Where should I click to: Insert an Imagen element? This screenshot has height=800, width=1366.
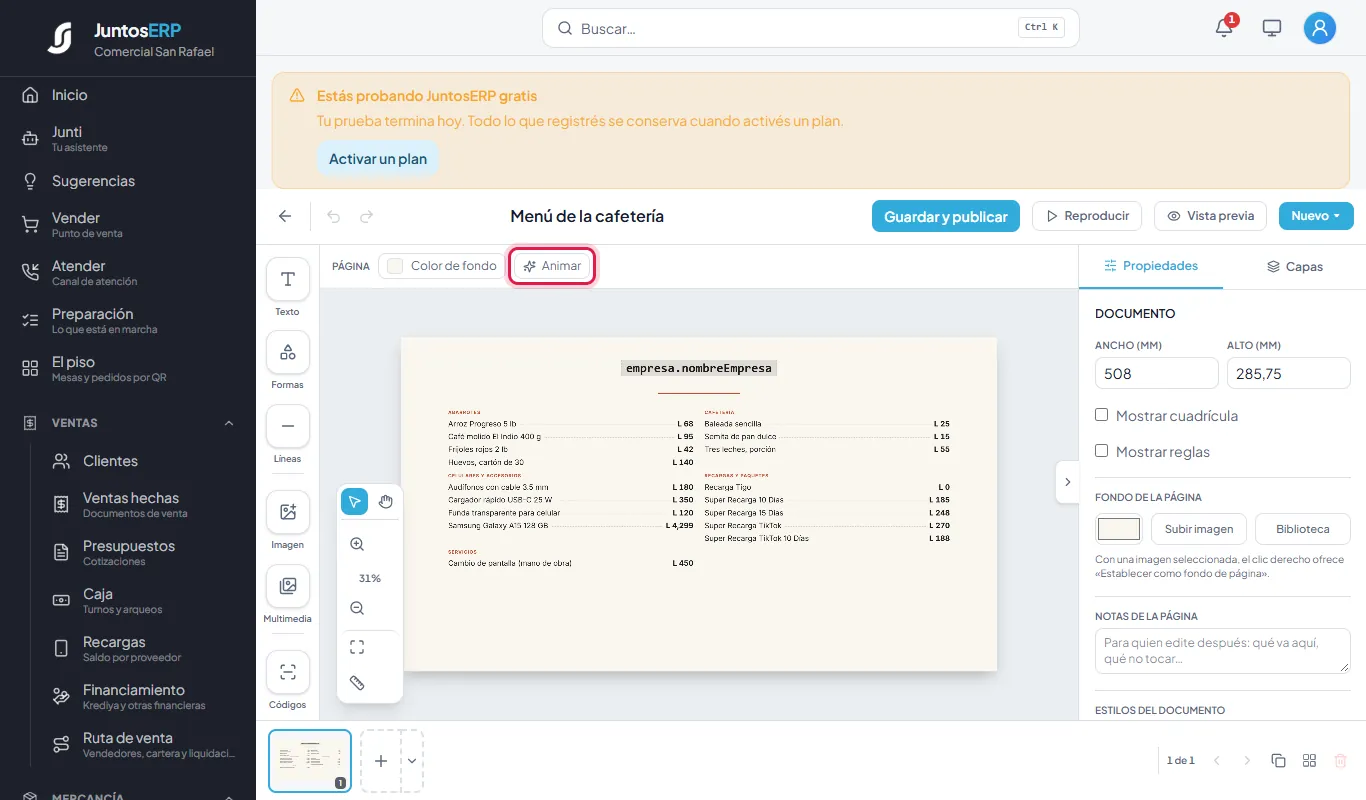click(288, 512)
